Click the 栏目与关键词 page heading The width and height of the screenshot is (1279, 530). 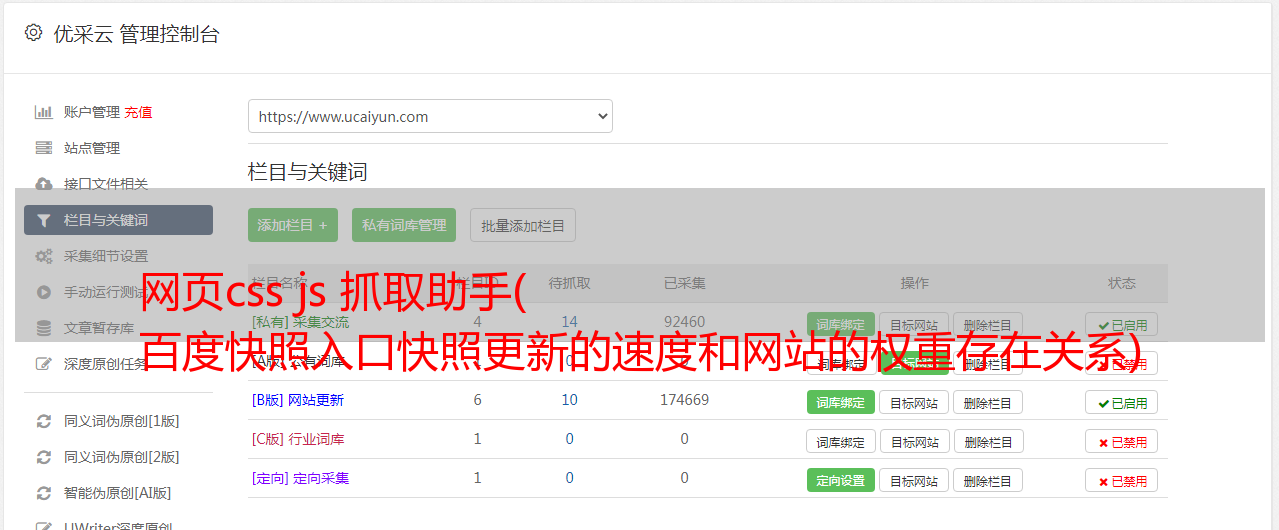click(x=308, y=172)
